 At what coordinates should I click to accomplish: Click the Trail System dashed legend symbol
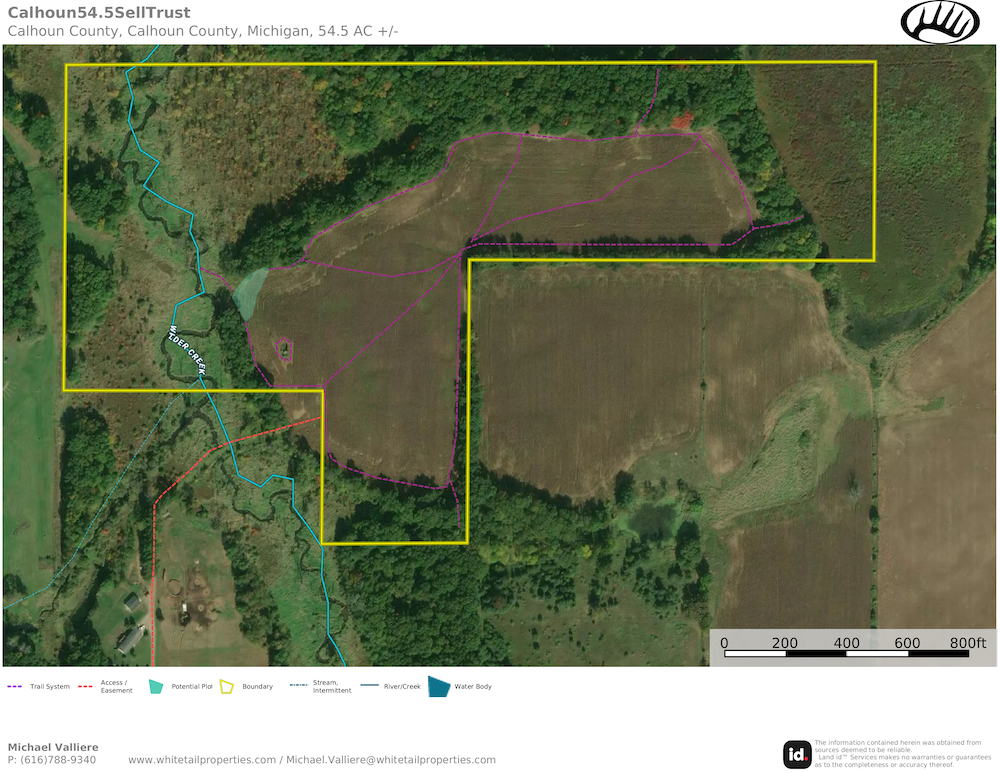click(x=14, y=687)
